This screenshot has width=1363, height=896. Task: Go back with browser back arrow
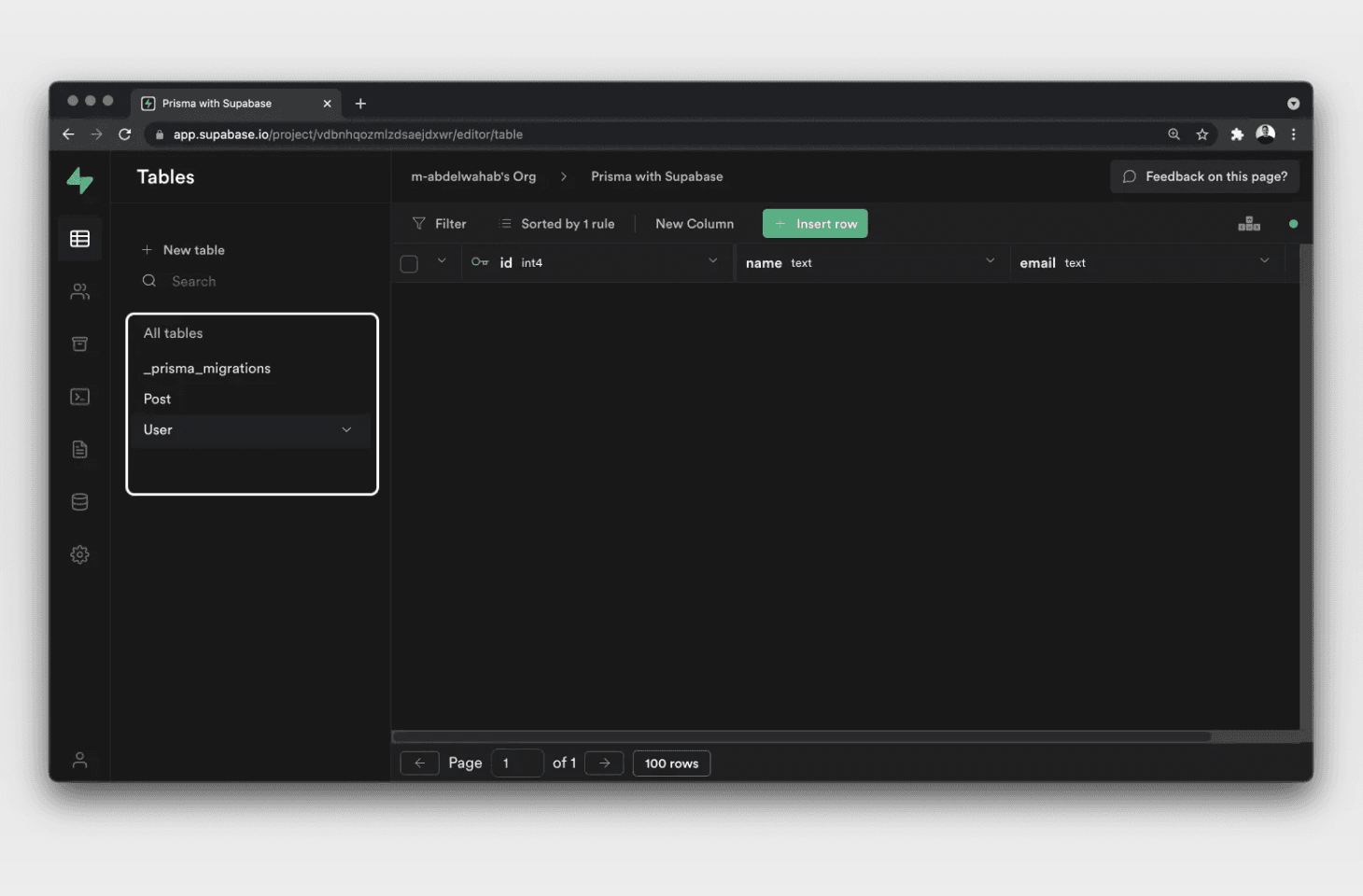(x=68, y=134)
